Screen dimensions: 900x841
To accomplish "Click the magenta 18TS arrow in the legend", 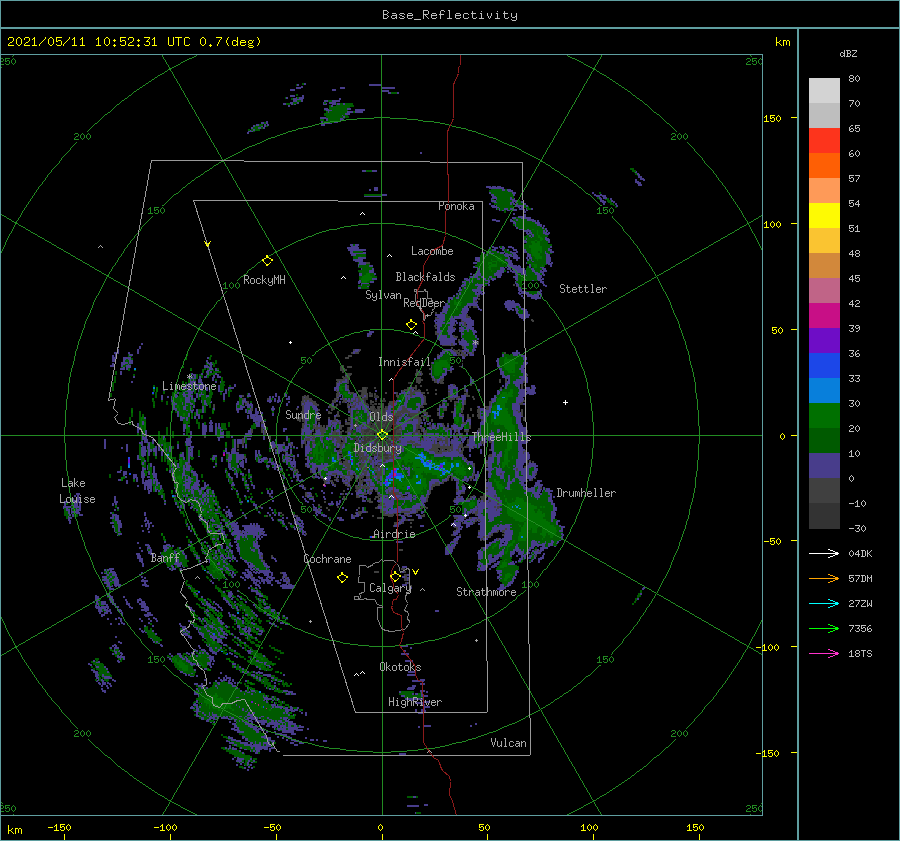I will click(x=824, y=653).
